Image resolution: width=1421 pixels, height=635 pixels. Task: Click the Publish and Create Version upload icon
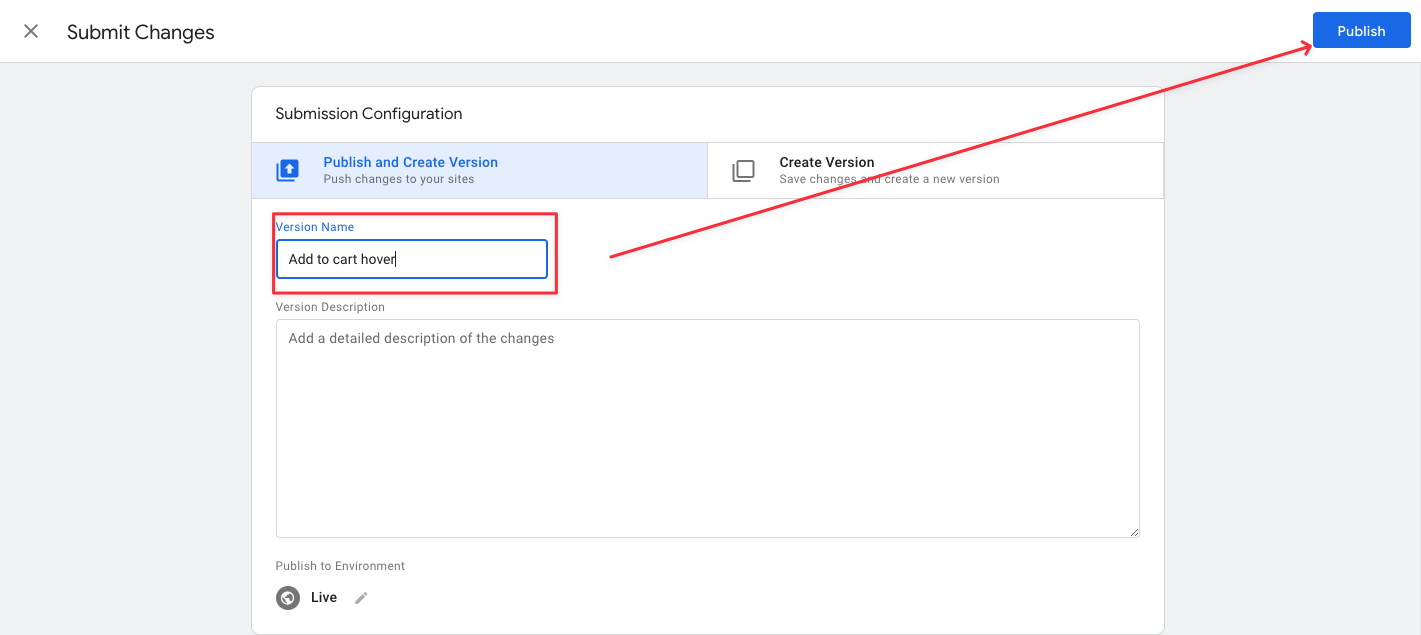click(288, 171)
